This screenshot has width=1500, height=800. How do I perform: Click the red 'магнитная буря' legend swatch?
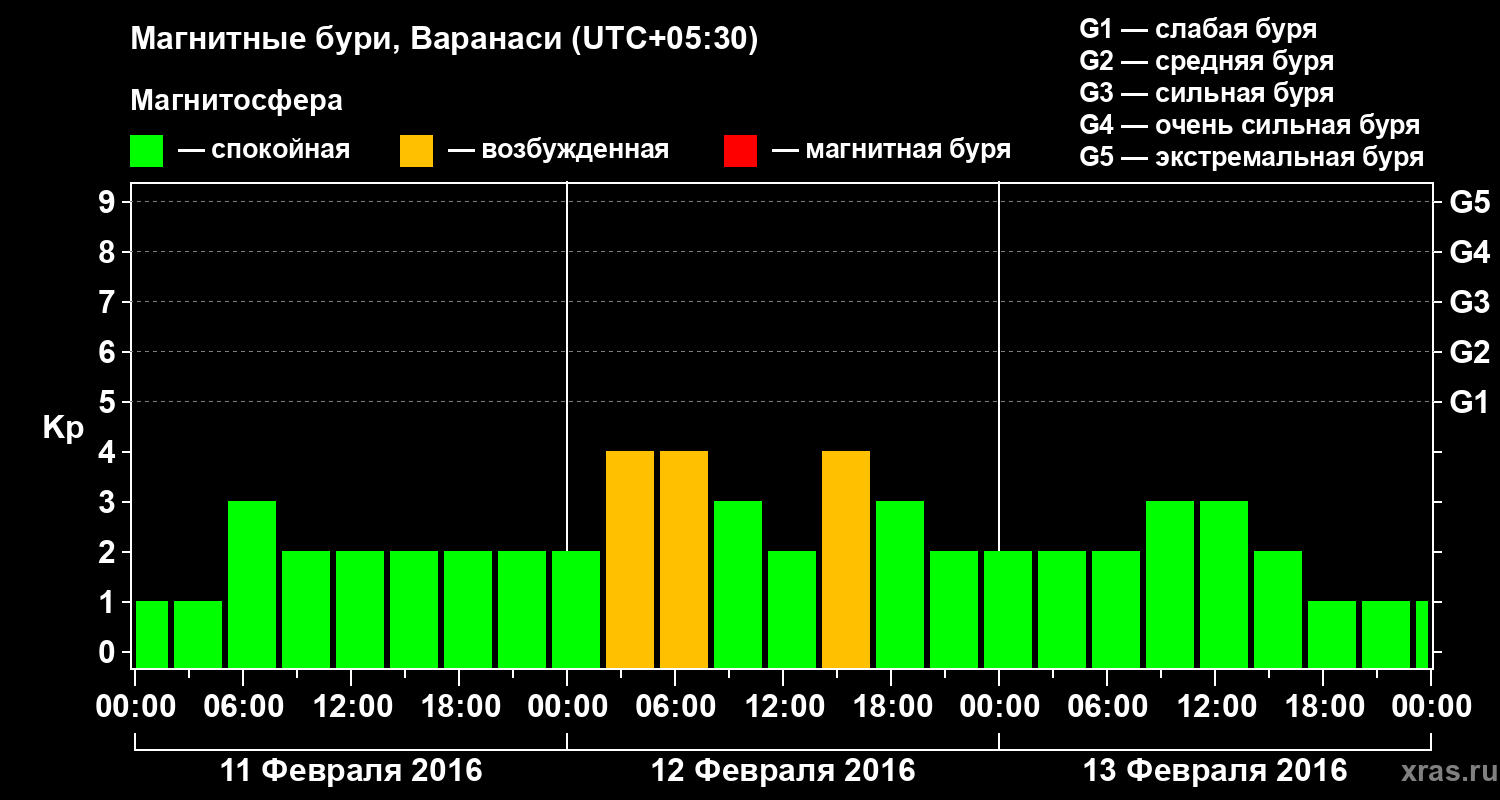[x=740, y=151]
